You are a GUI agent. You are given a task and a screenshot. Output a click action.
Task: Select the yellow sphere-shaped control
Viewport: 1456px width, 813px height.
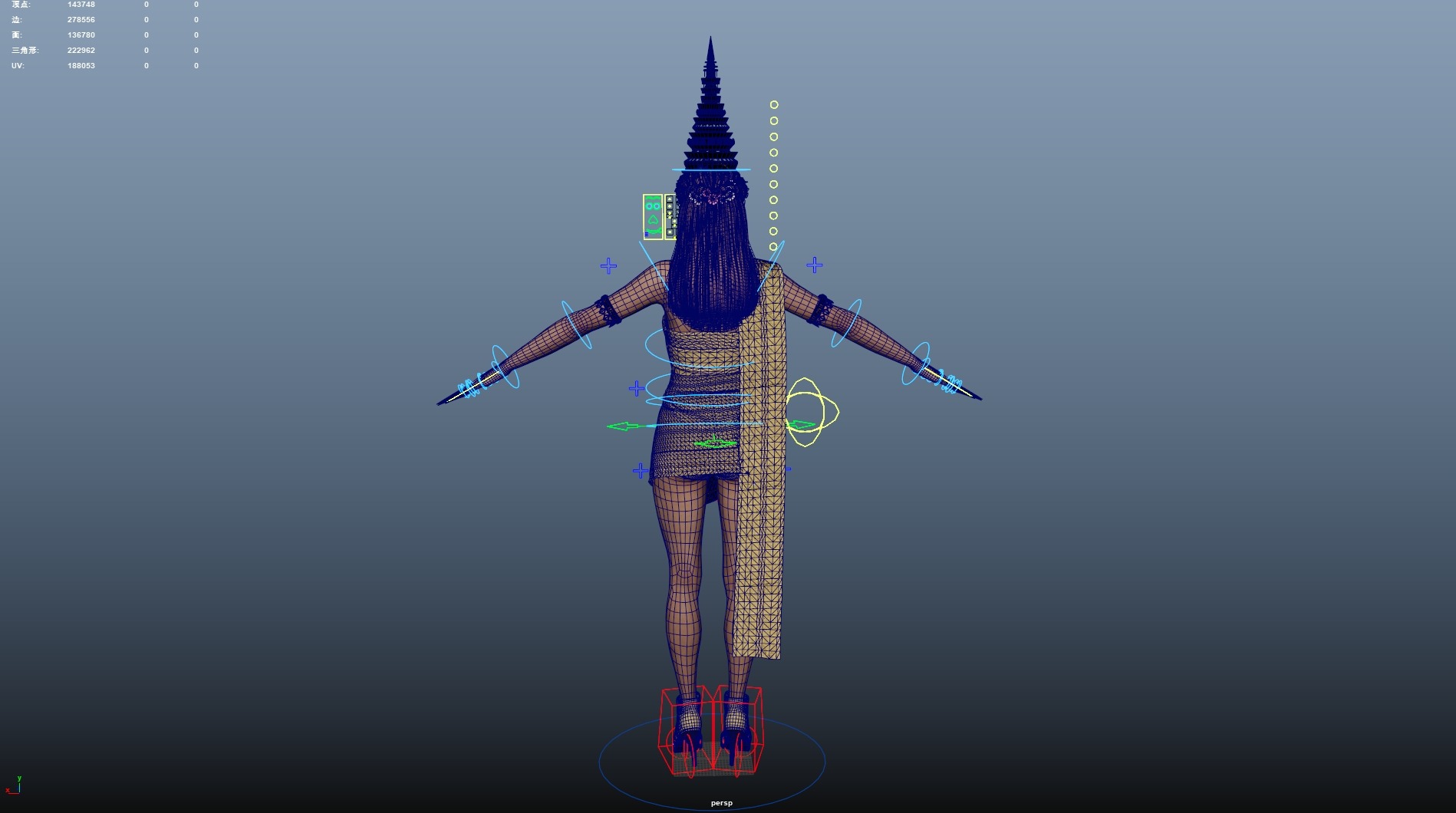click(x=812, y=412)
